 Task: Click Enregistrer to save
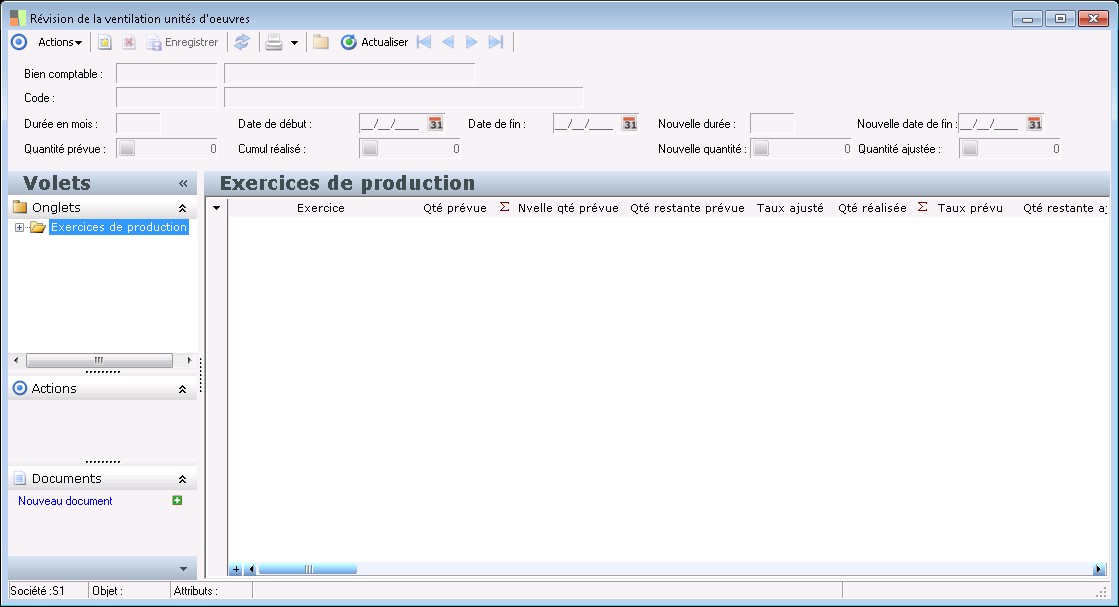click(182, 42)
